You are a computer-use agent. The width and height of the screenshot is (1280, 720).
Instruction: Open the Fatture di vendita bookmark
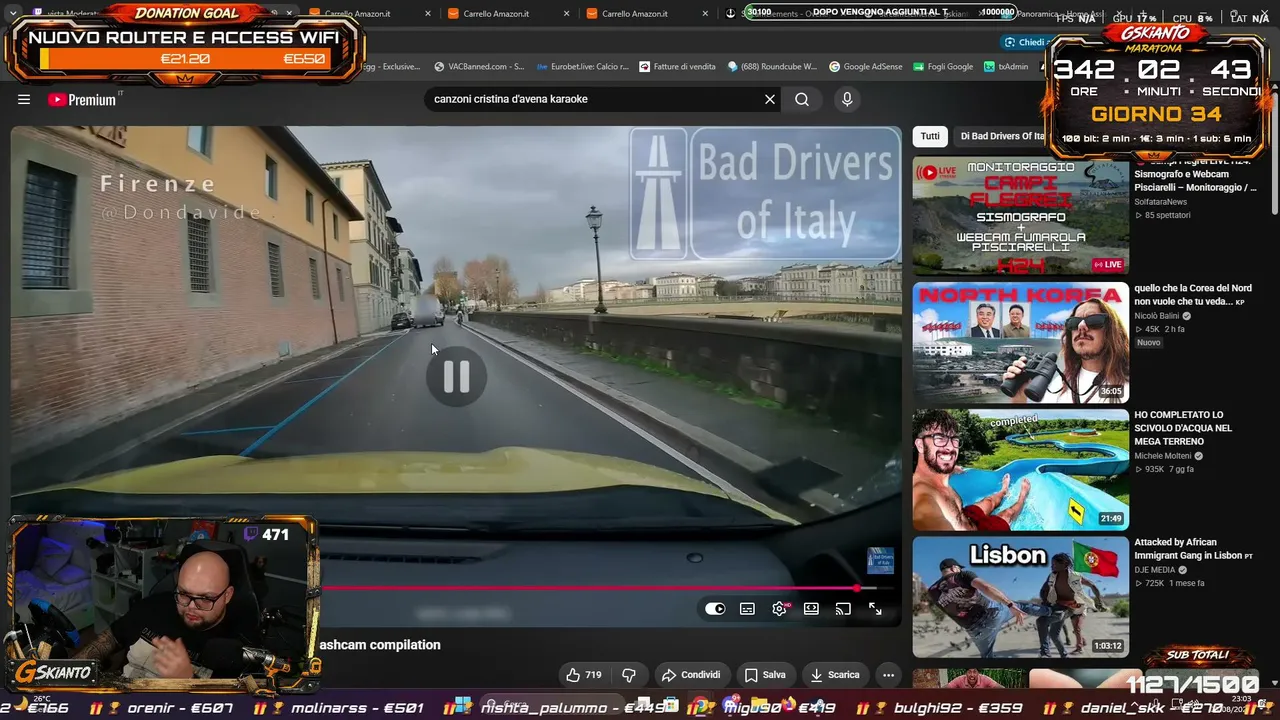click(676, 67)
